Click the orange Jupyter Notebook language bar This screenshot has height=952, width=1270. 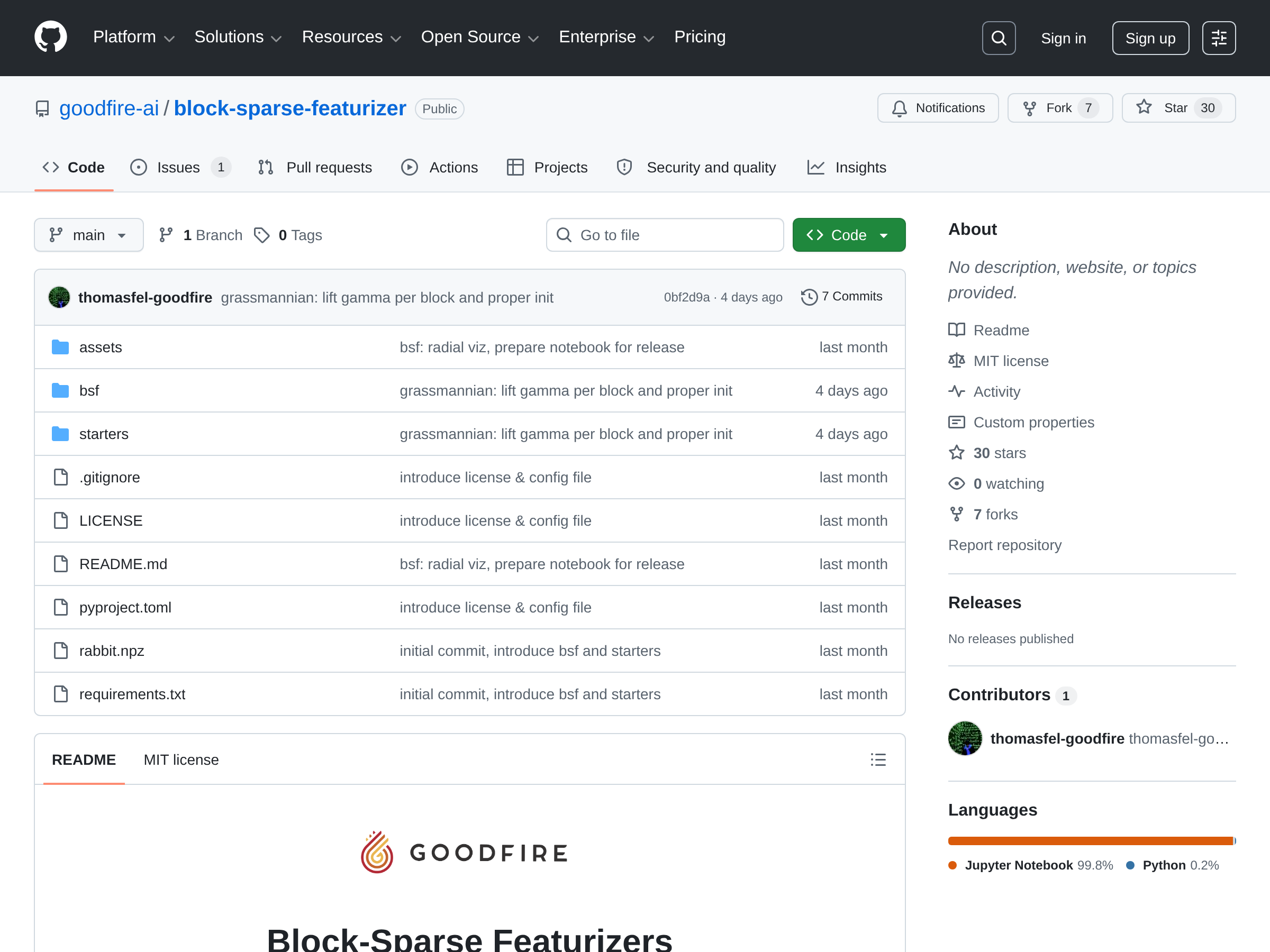1090,841
